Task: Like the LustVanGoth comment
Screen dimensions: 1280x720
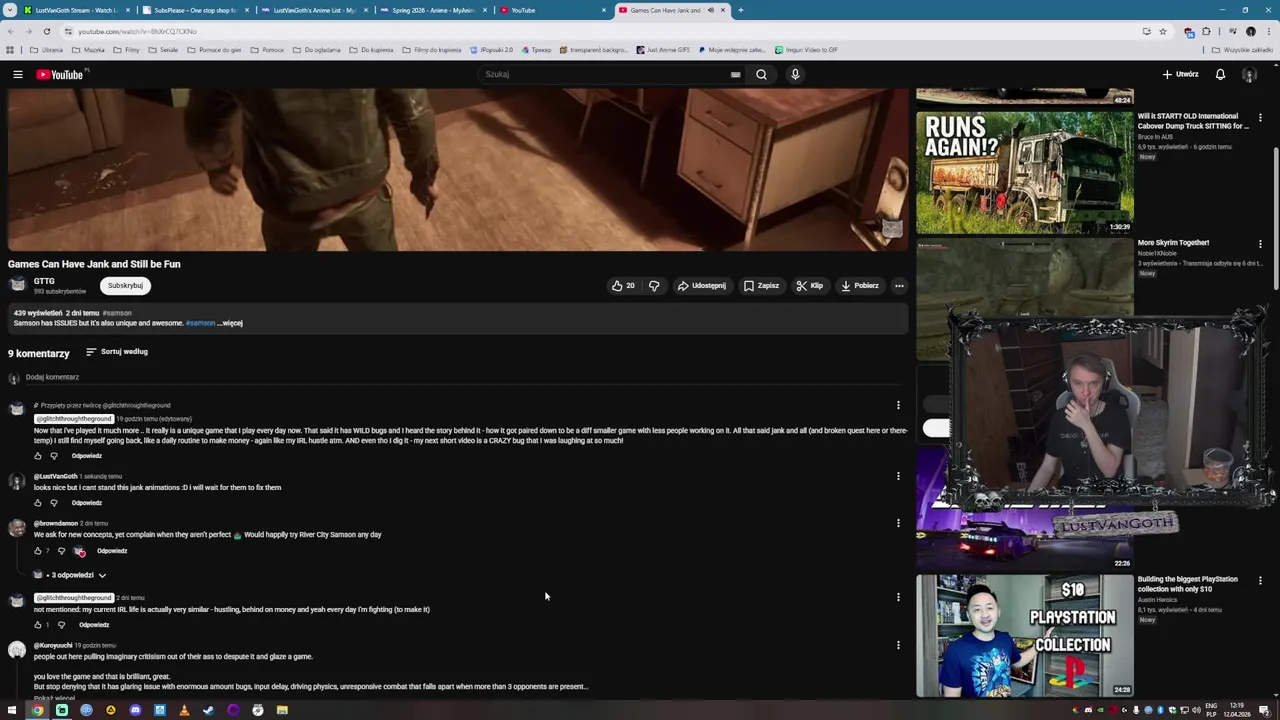Action: (38, 503)
